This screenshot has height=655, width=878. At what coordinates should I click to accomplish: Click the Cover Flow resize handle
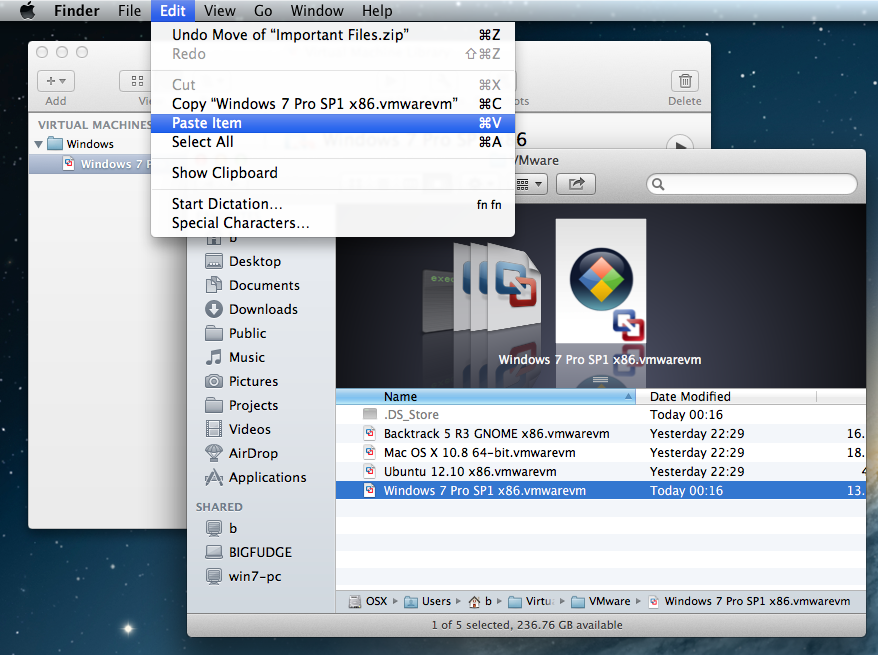click(x=600, y=380)
